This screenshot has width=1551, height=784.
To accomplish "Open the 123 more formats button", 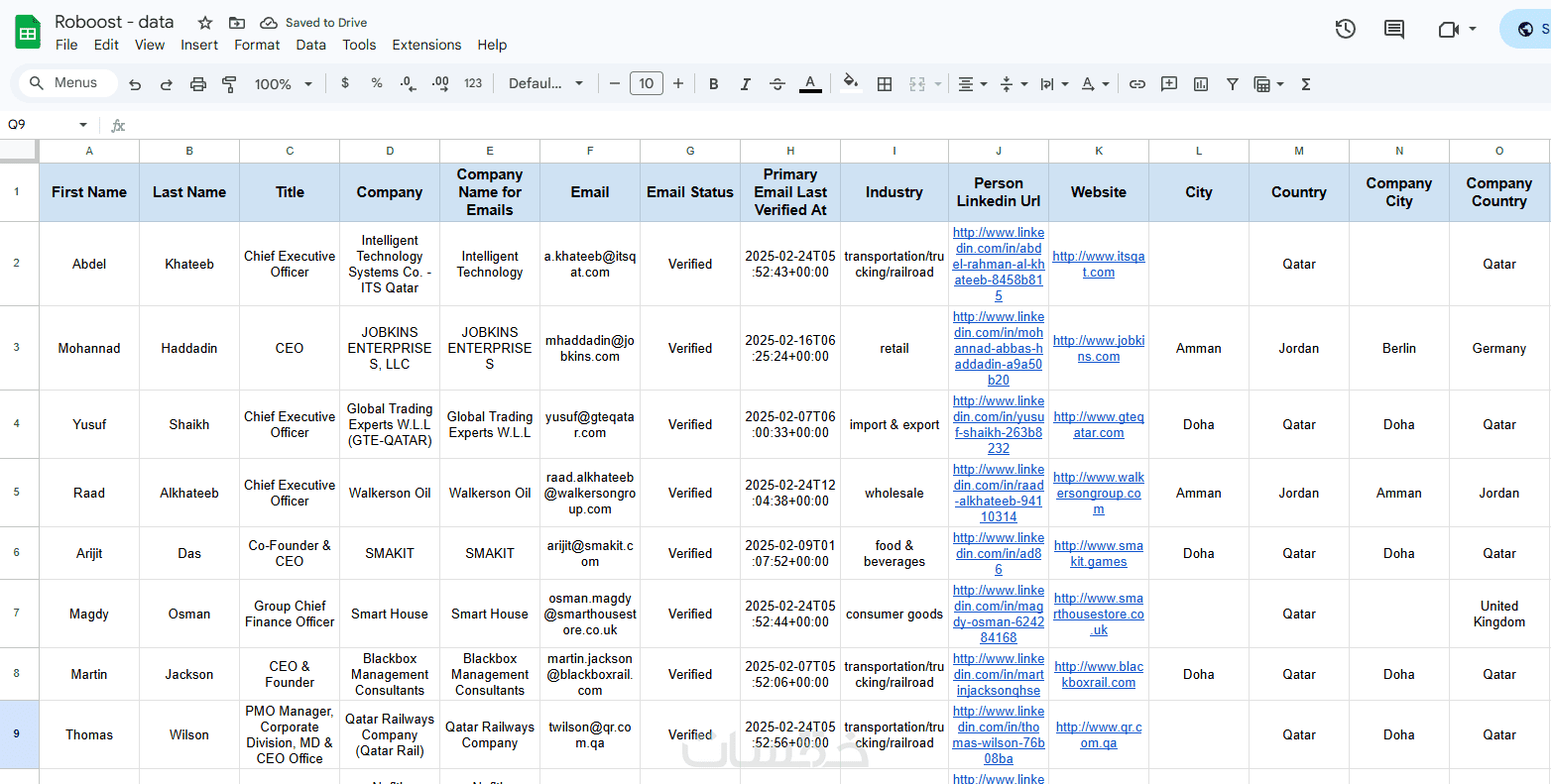I will click(x=473, y=83).
